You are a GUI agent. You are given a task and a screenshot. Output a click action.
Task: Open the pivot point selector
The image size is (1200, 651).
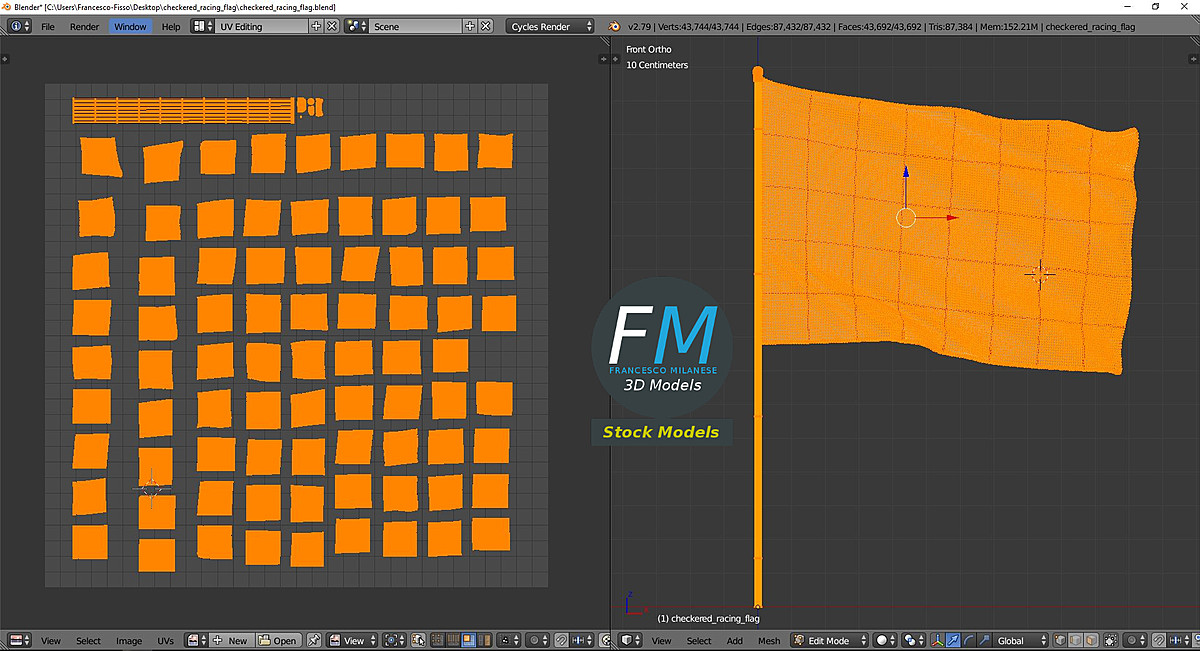click(913, 640)
